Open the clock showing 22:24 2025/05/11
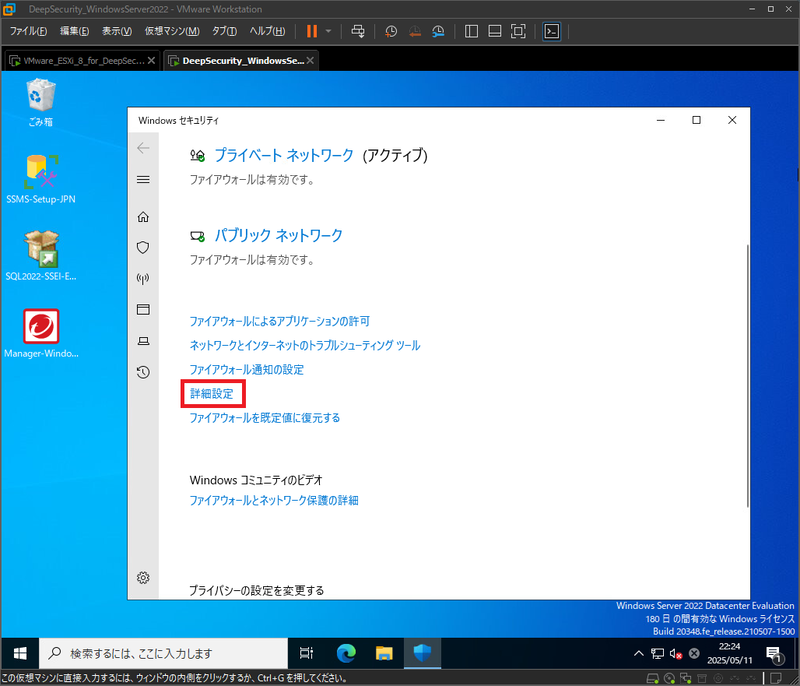This screenshot has width=800, height=686. [x=730, y=653]
